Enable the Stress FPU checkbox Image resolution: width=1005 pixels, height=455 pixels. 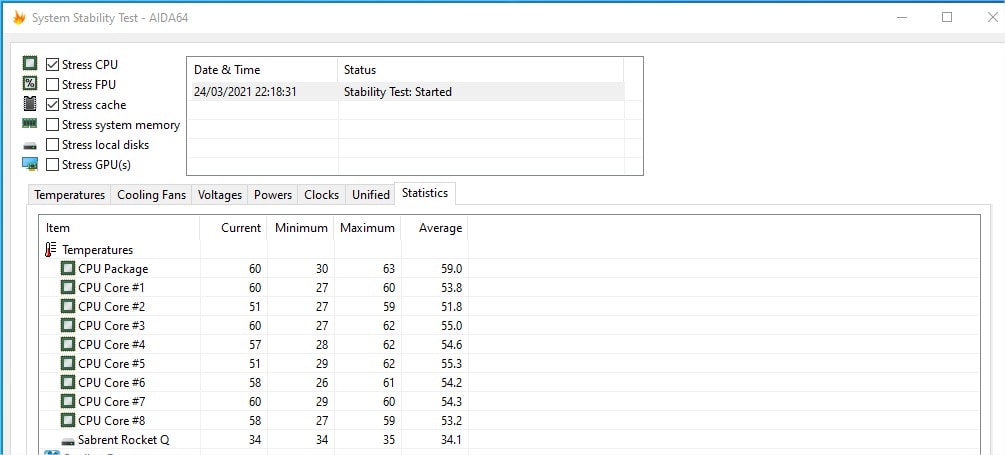coord(53,85)
